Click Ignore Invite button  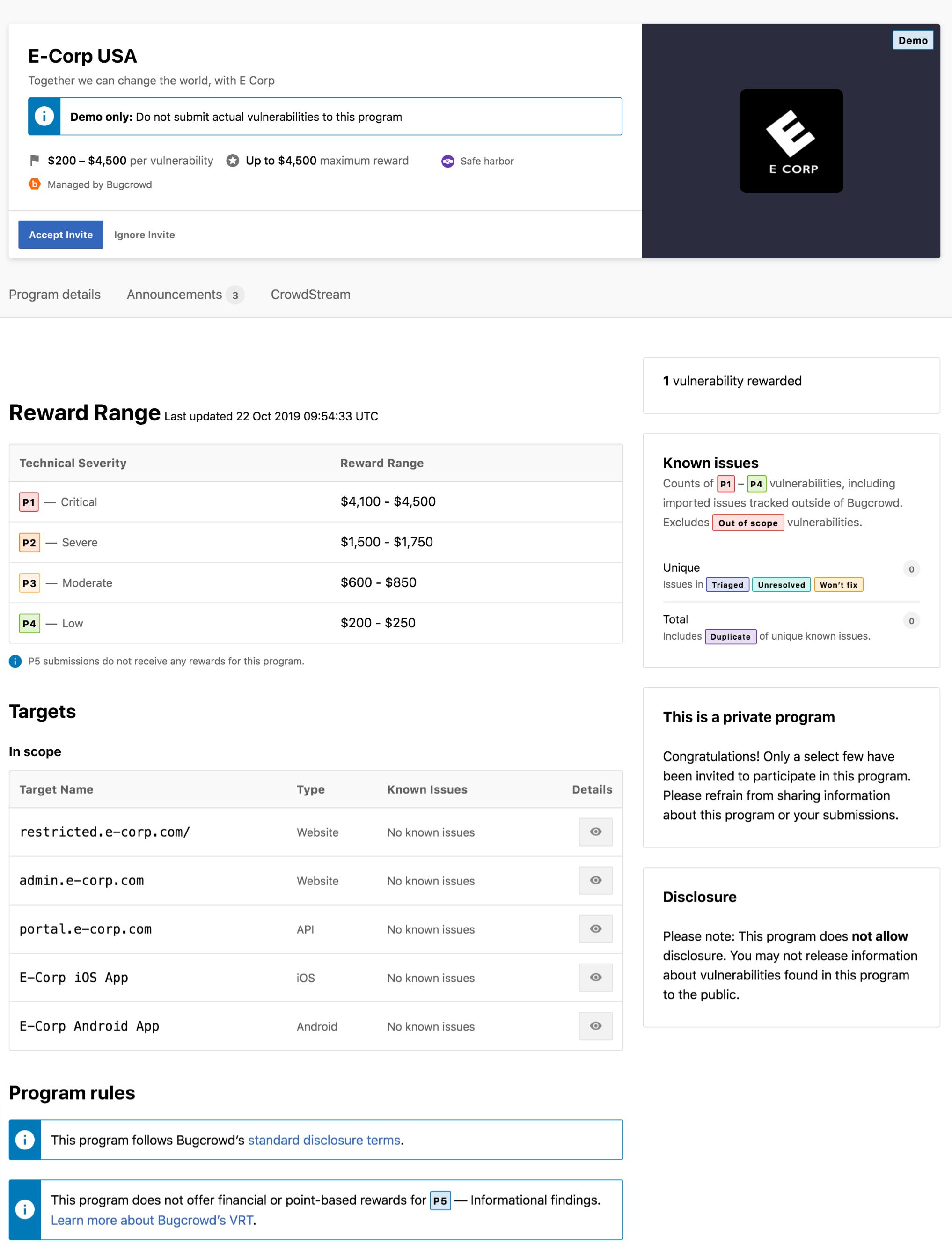[145, 234]
